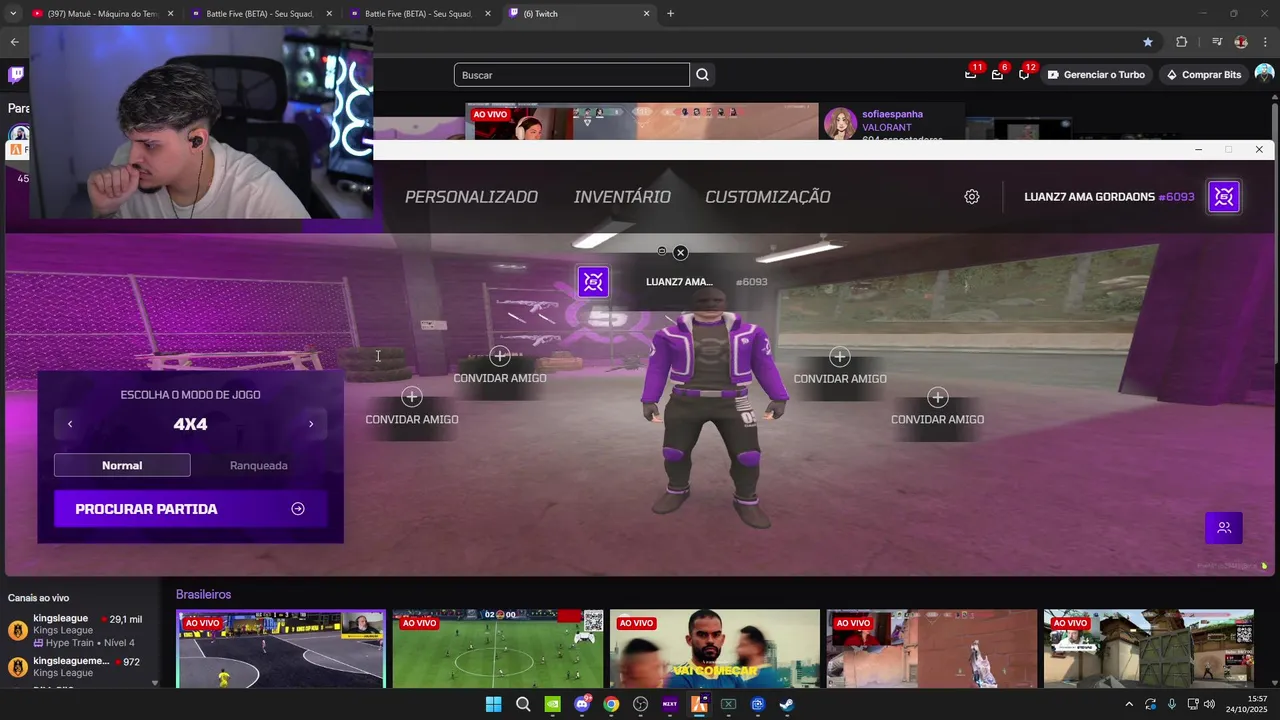
Task: Open kingsleague channel in sidebar
Action: 80,630
